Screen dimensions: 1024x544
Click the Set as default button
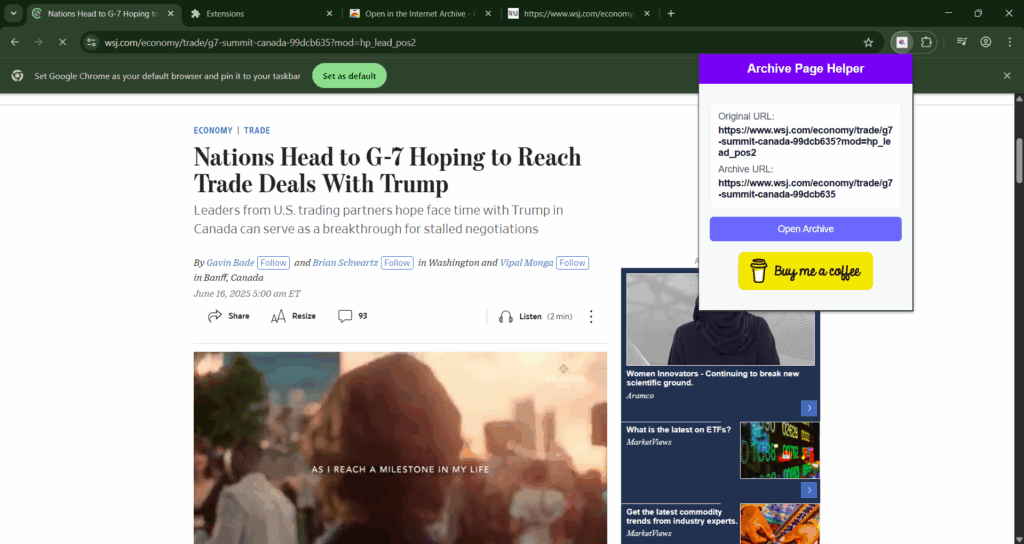pos(348,76)
